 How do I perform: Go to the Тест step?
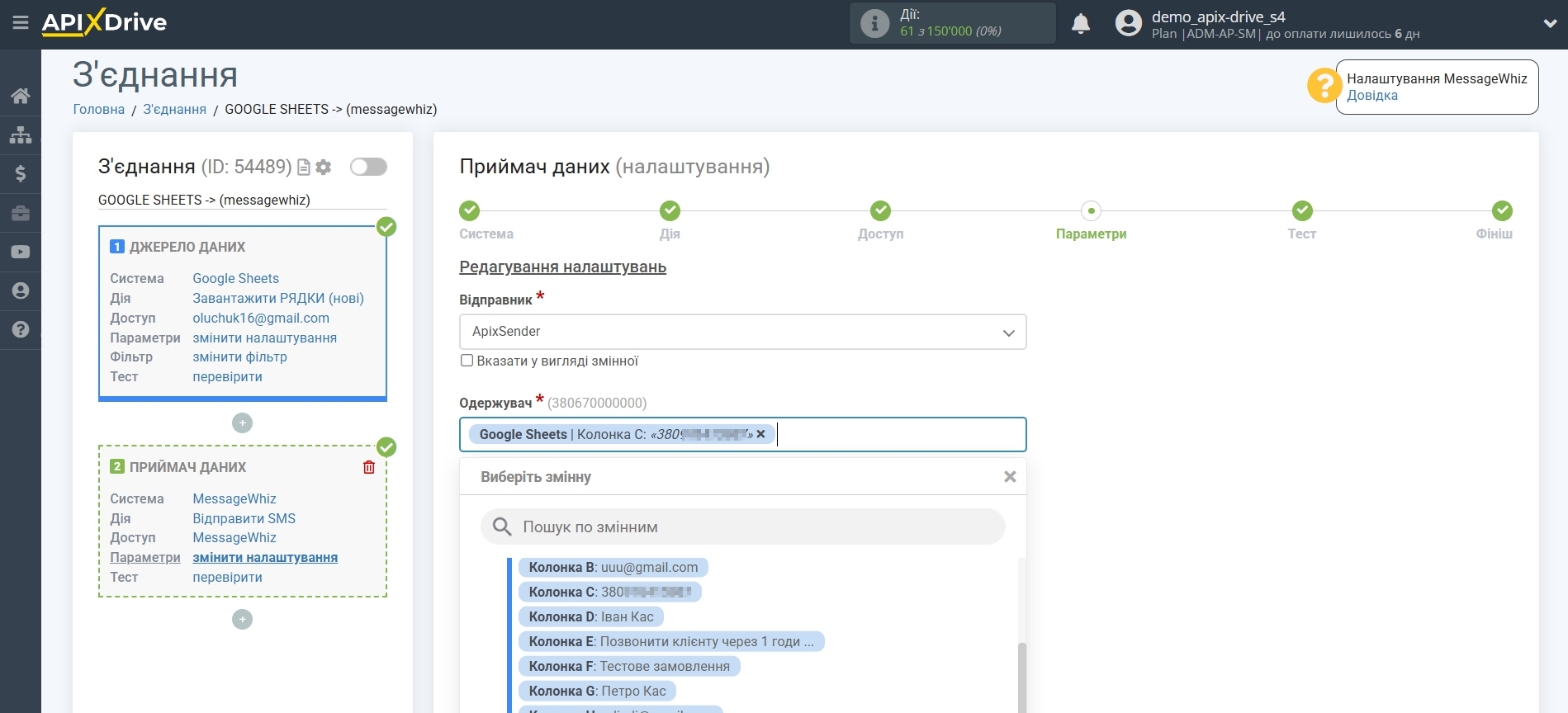1302,211
